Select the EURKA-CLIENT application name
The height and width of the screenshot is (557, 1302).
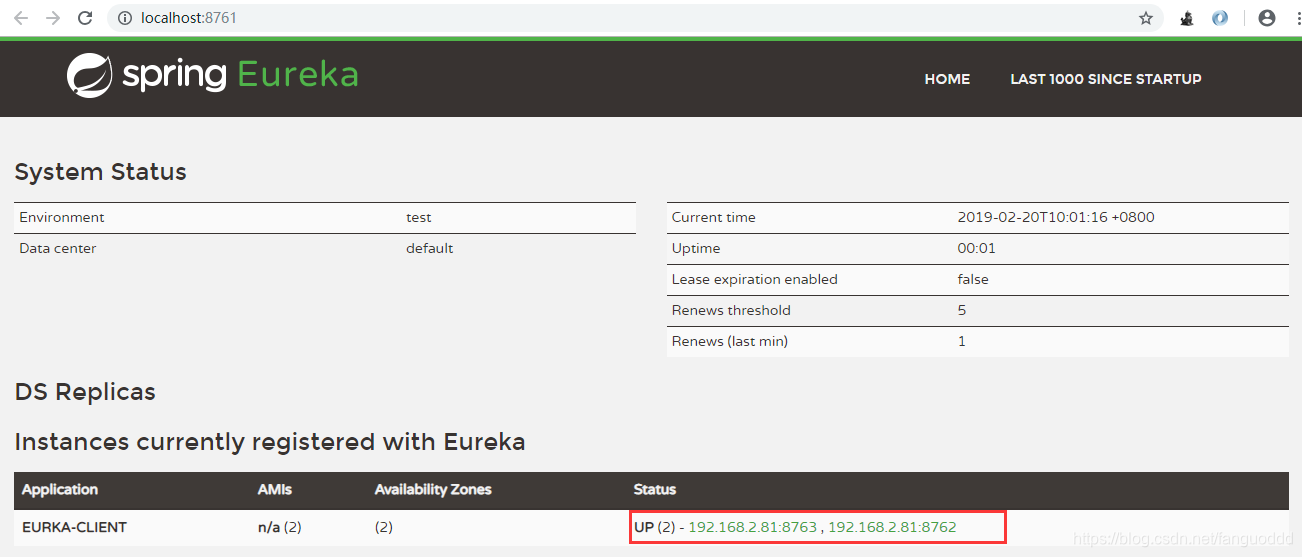pos(74,527)
